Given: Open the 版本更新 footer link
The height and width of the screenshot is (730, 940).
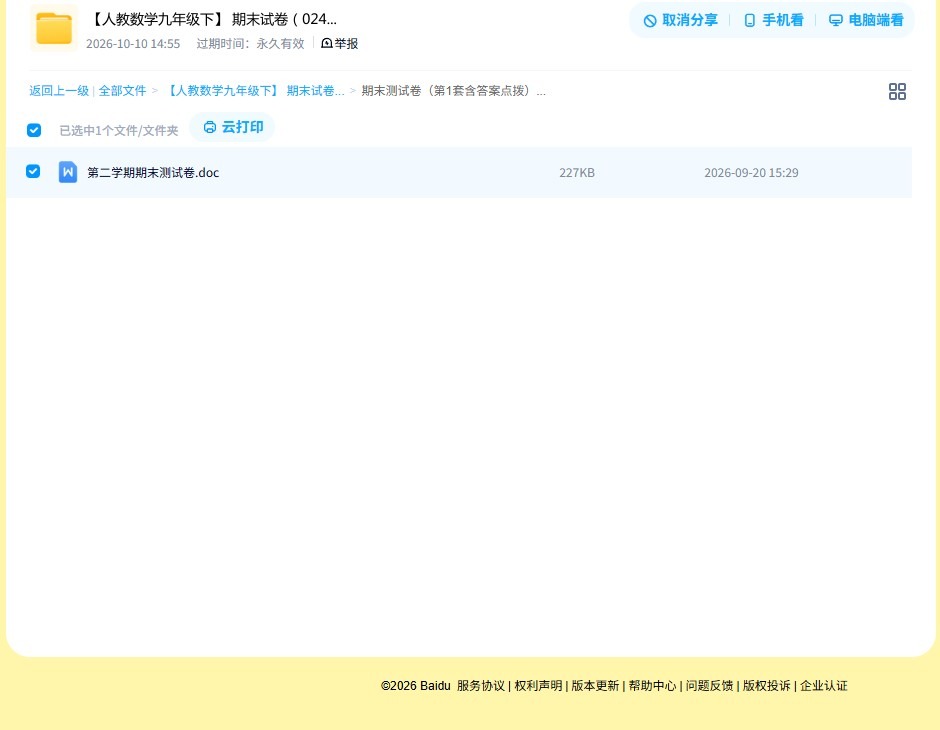Looking at the screenshot, I should pyautogui.click(x=595, y=686).
